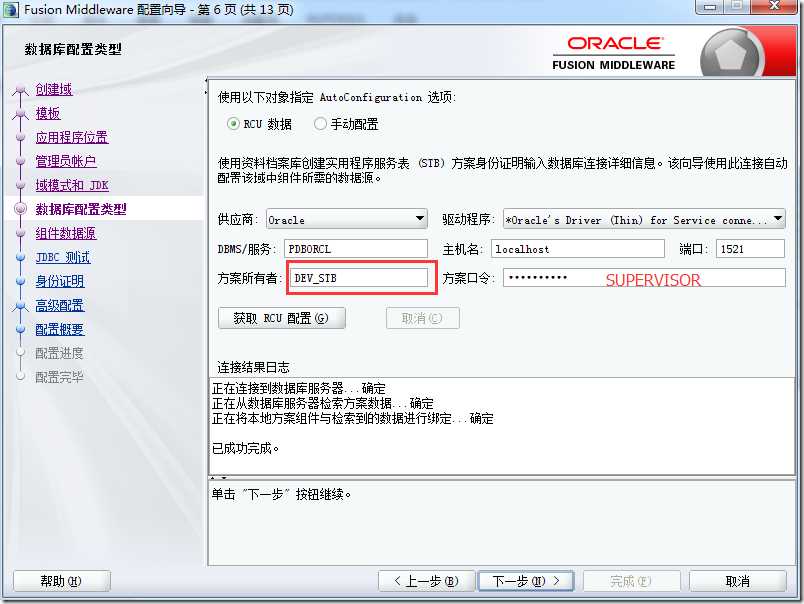This screenshot has width=804, height=604.
Task: Minimize the configuration wizard window
Action: tap(710, 7)
